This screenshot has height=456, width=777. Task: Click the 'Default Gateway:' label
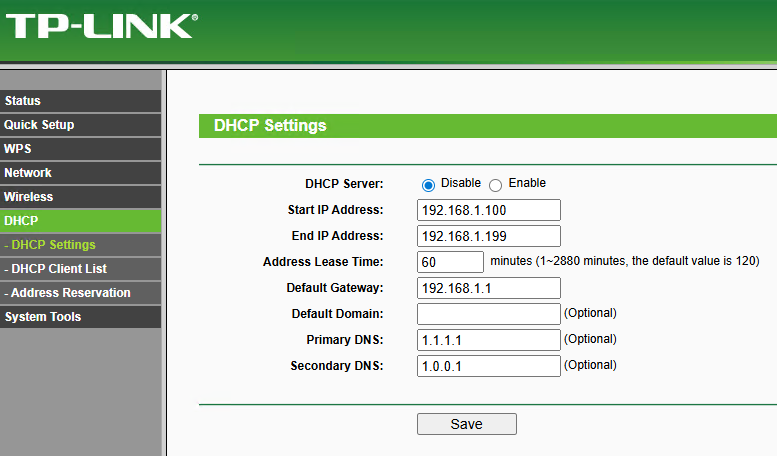pyautogui.click(x=335, y=288)
